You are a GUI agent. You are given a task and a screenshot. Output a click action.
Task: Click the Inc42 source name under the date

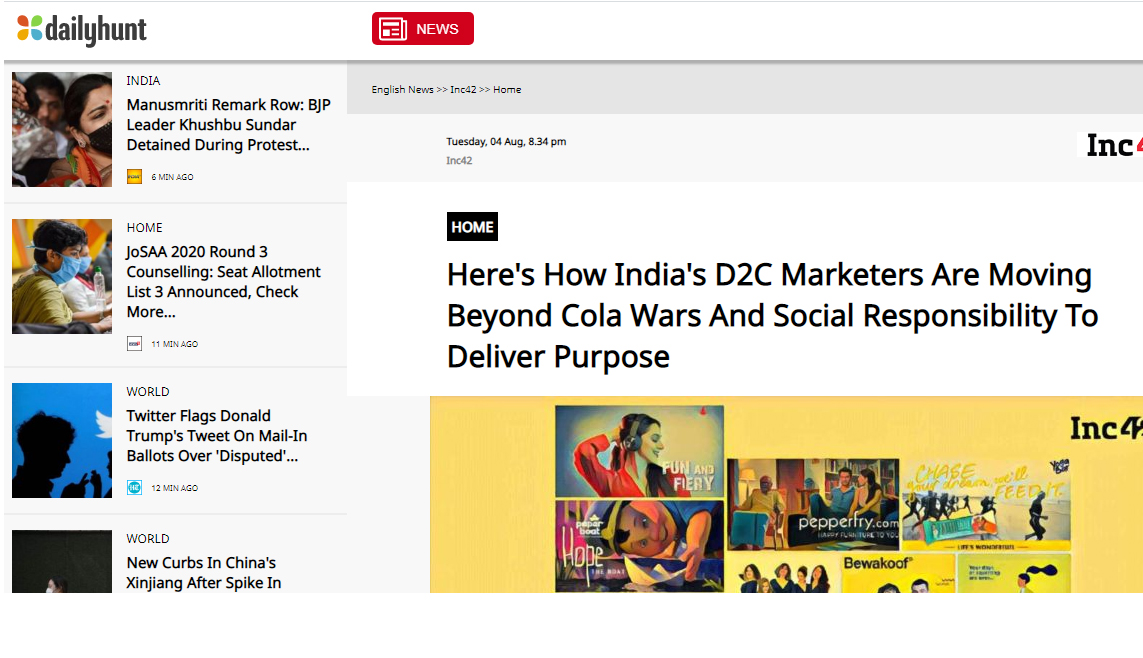click(459, 161)
